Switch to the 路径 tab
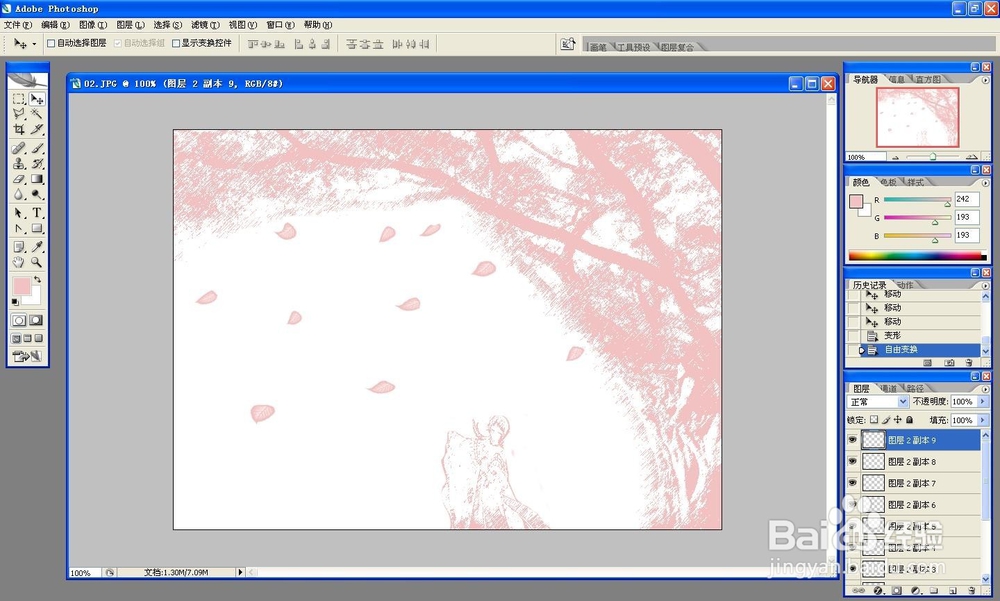The width and height of the screenshot is (1000, 601). [915, 389]
